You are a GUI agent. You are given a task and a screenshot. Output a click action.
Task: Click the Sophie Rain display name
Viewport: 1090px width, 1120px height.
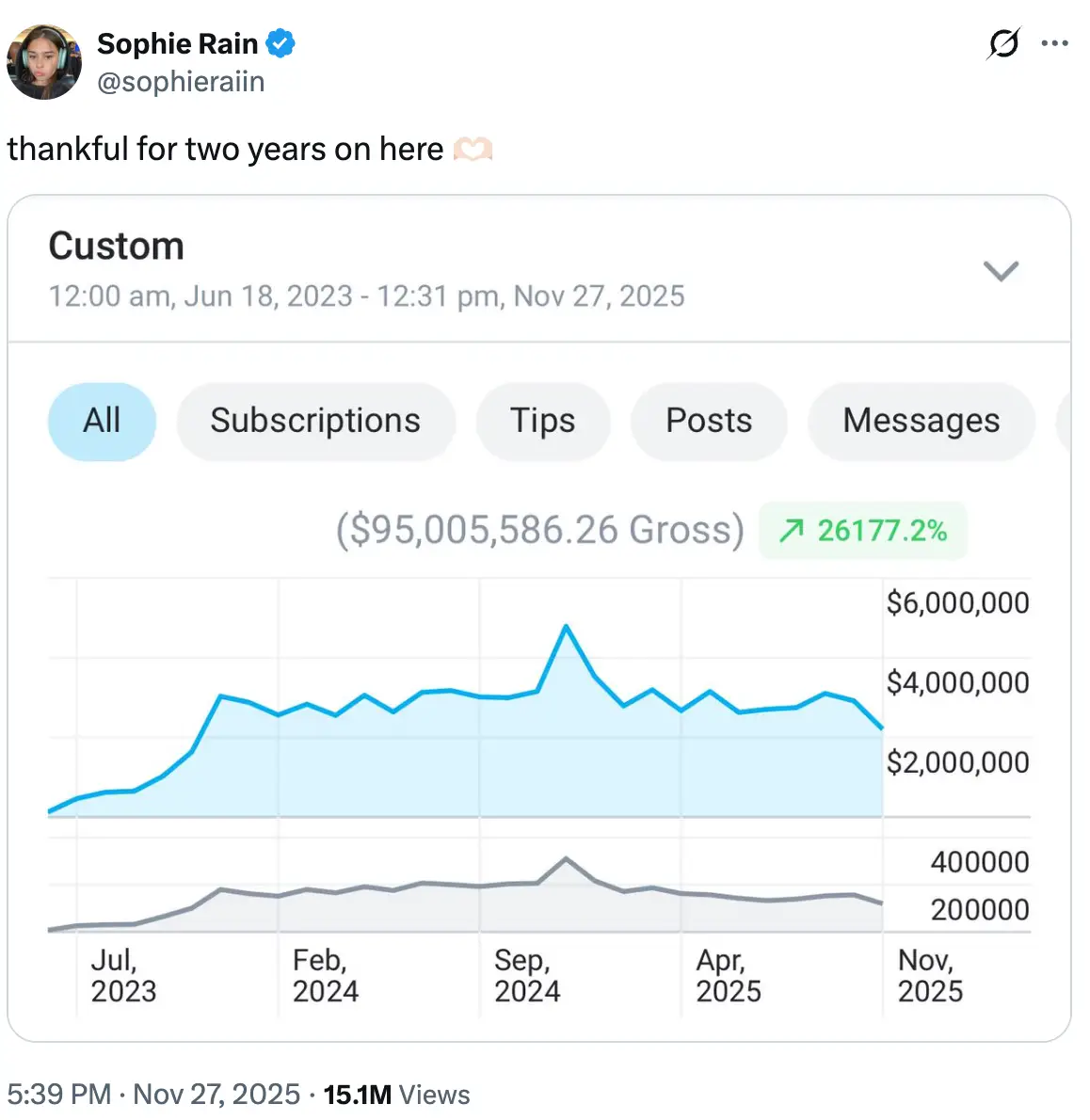click(177, 43)
